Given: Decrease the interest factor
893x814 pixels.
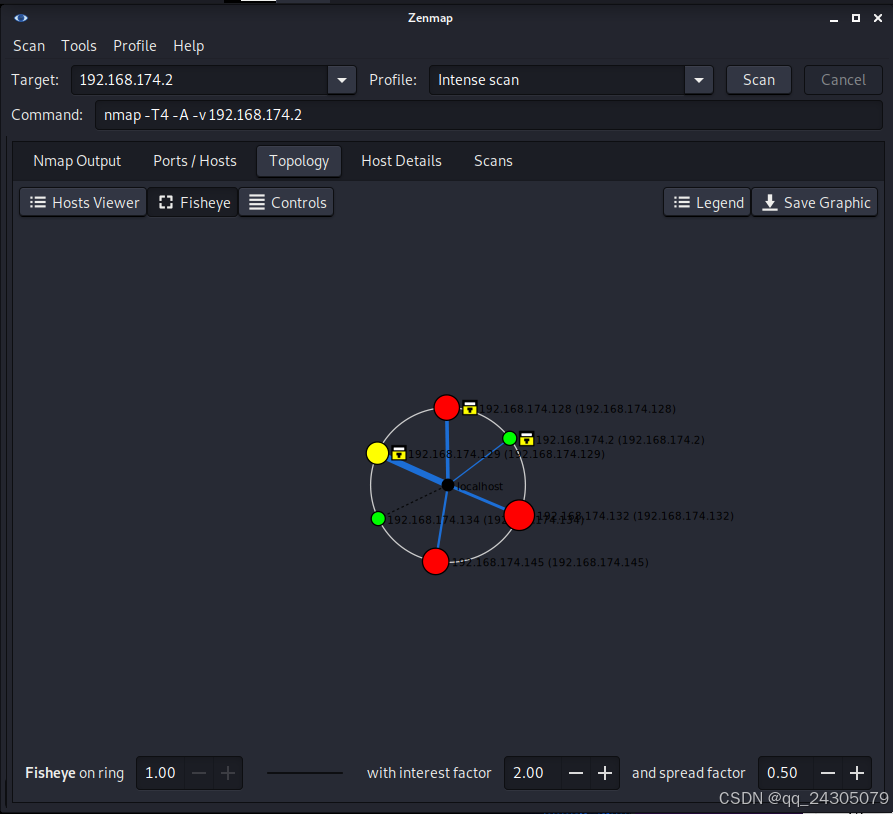Looking at the screenshot, I should [576, 773].
